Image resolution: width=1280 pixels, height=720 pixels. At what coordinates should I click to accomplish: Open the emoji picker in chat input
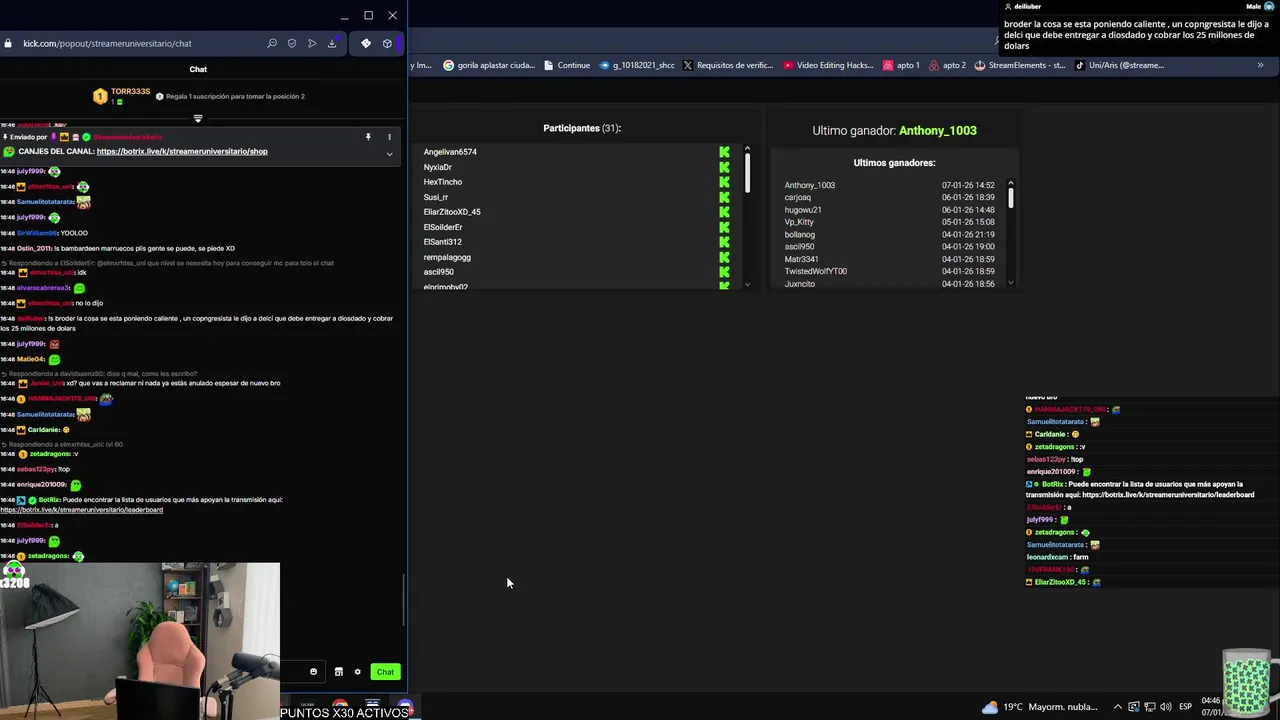[313, 672]
